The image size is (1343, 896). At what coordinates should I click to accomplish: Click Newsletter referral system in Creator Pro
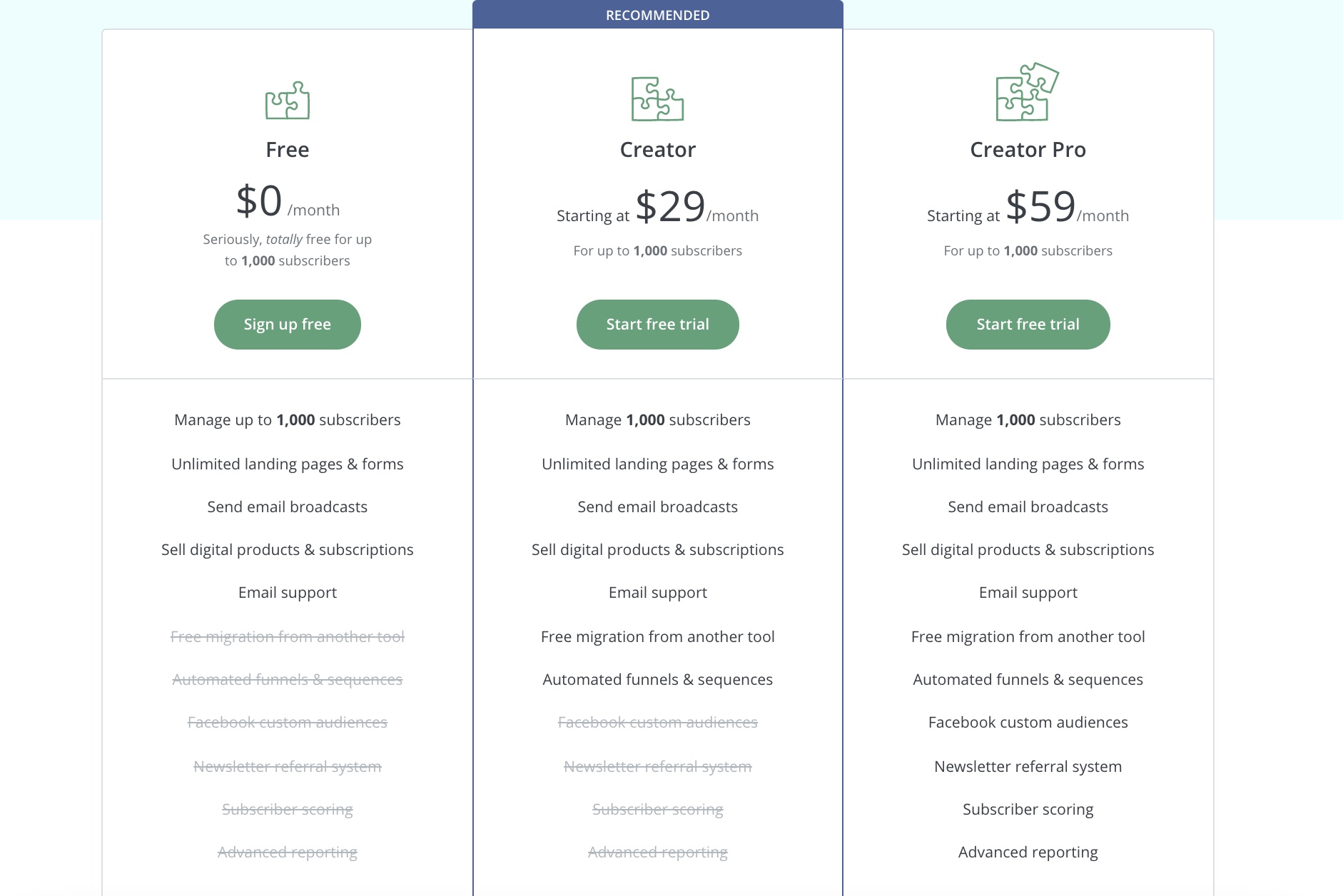pyautogui.click(x=1028, y=766)
